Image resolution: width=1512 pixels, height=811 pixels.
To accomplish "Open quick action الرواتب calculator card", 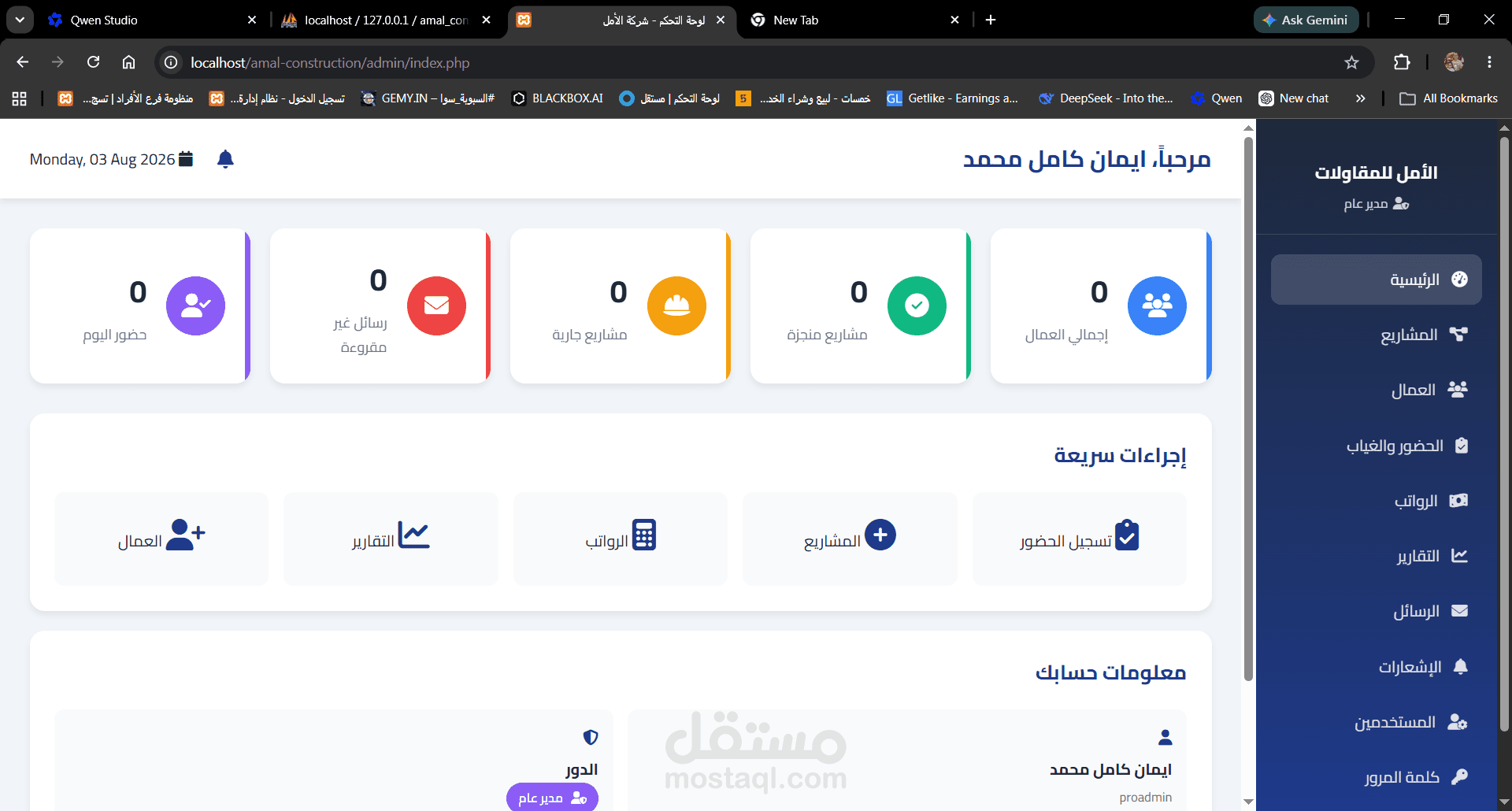I will [621, 539].
